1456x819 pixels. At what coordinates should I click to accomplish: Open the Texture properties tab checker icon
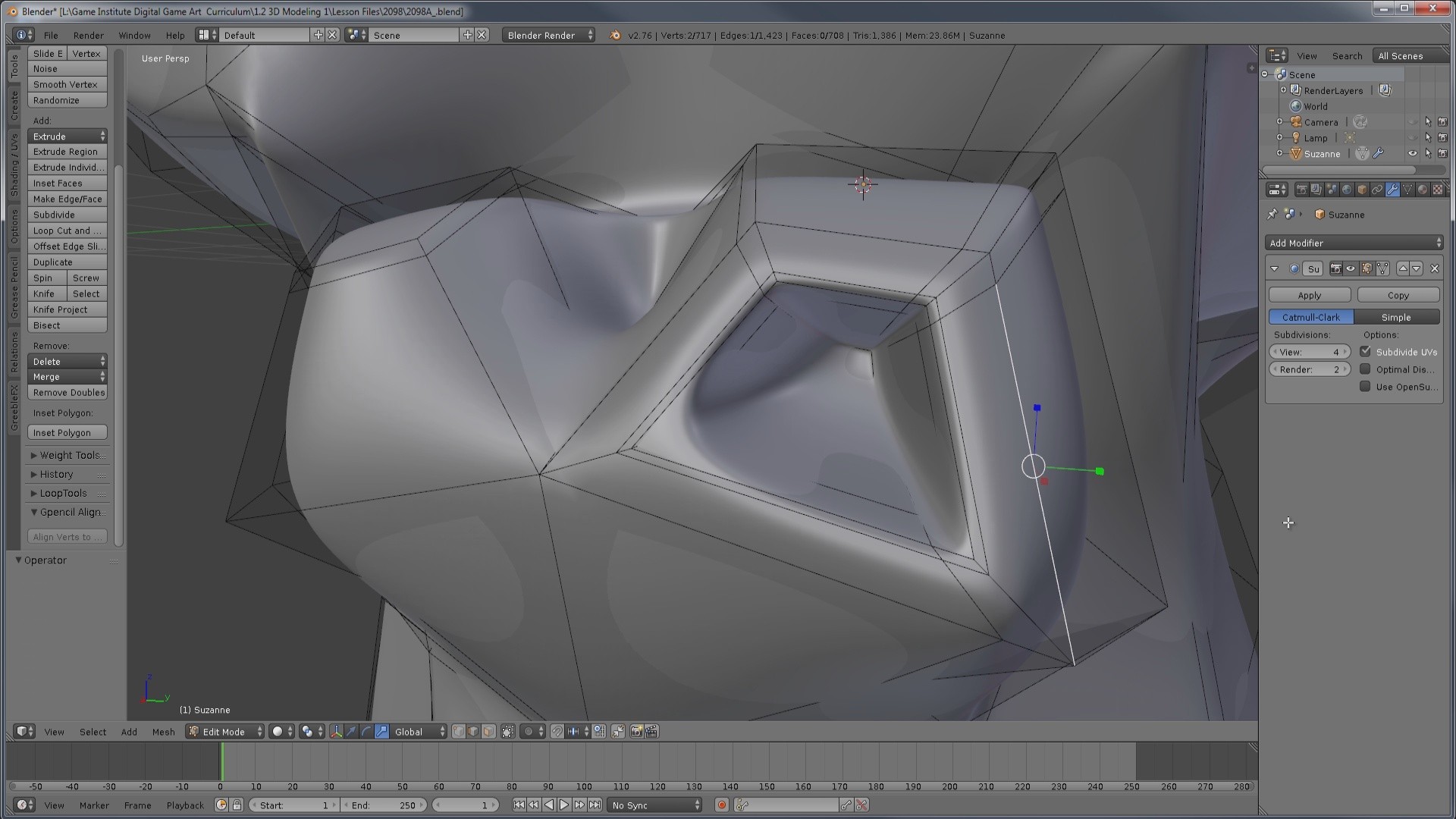[1438, 190]
